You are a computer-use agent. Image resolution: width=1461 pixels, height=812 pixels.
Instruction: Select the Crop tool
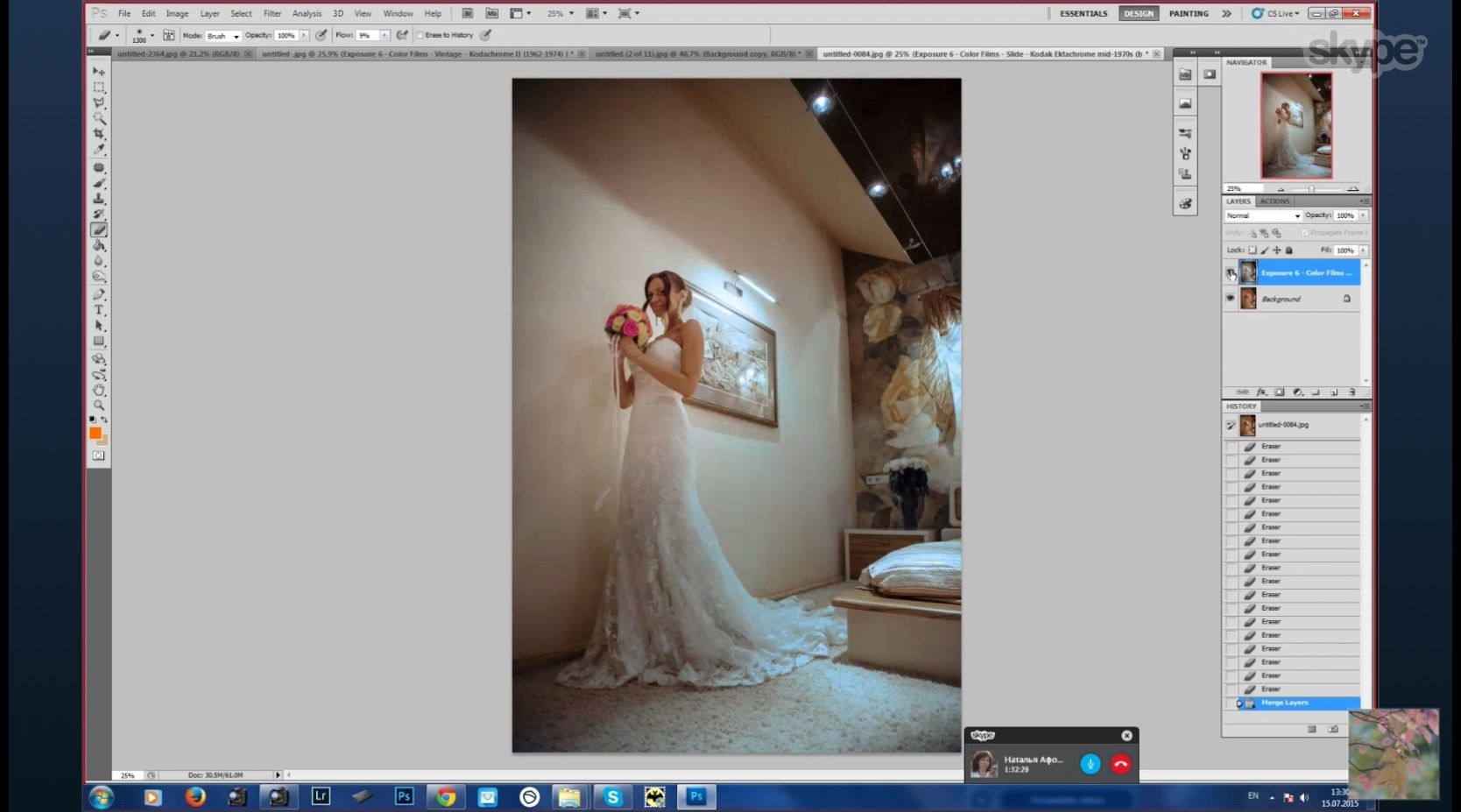tap(99, 134)
